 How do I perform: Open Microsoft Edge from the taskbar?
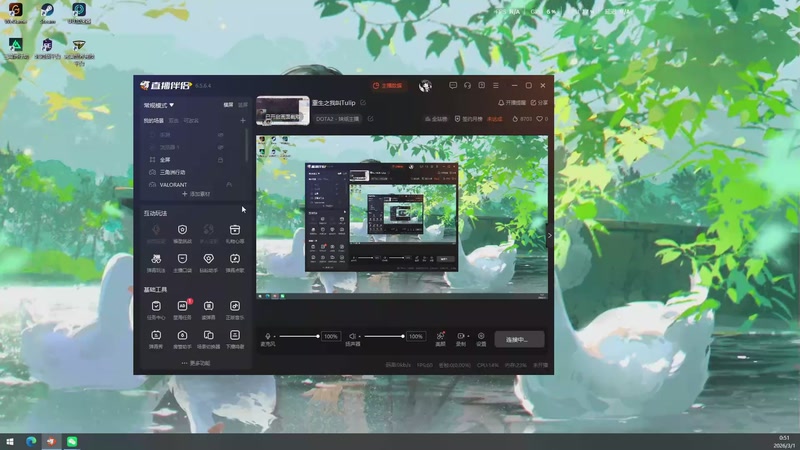(31, 442)
